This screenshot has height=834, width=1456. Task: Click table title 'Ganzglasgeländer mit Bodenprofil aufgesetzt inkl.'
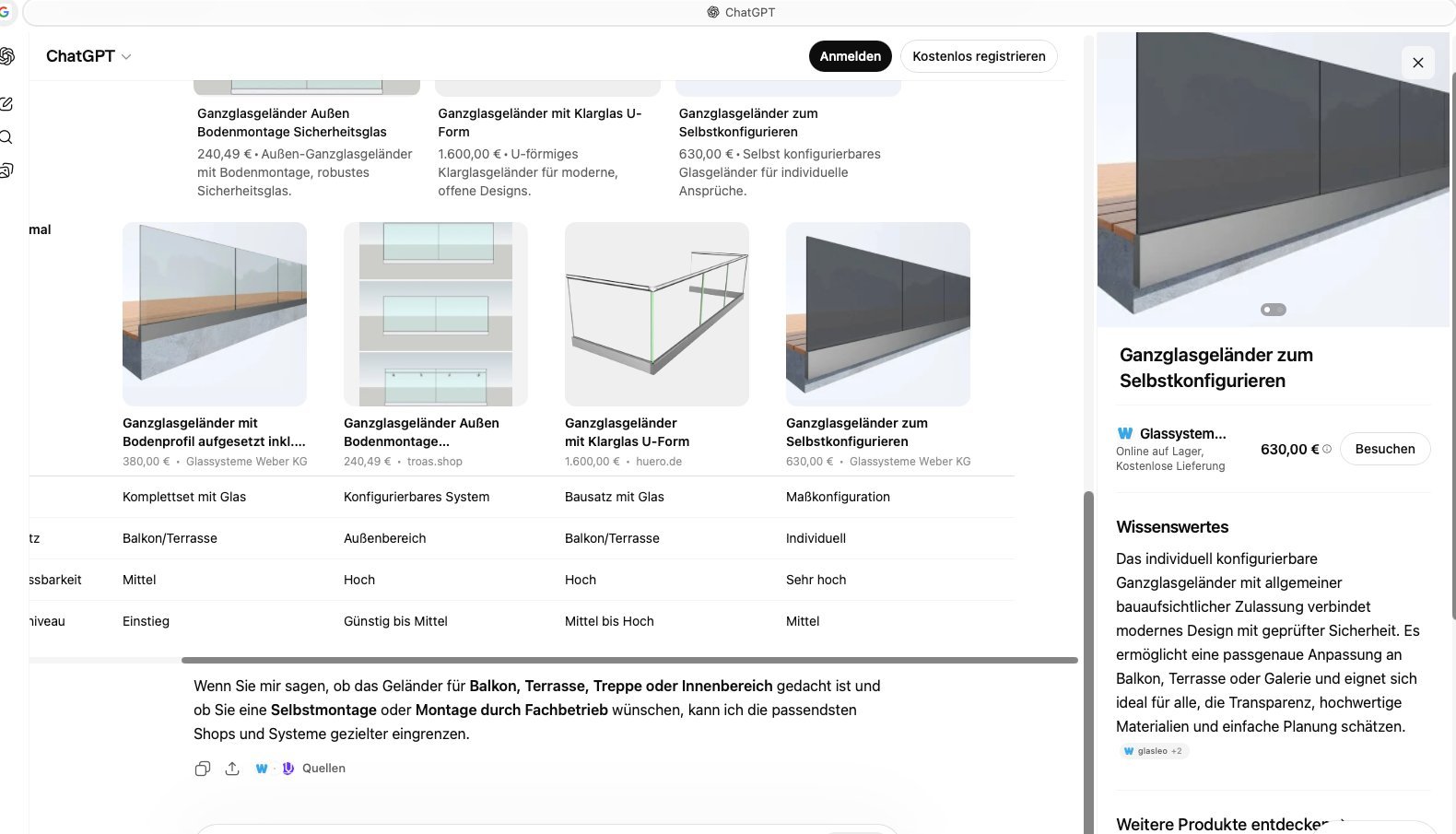[x=214, y=432]
